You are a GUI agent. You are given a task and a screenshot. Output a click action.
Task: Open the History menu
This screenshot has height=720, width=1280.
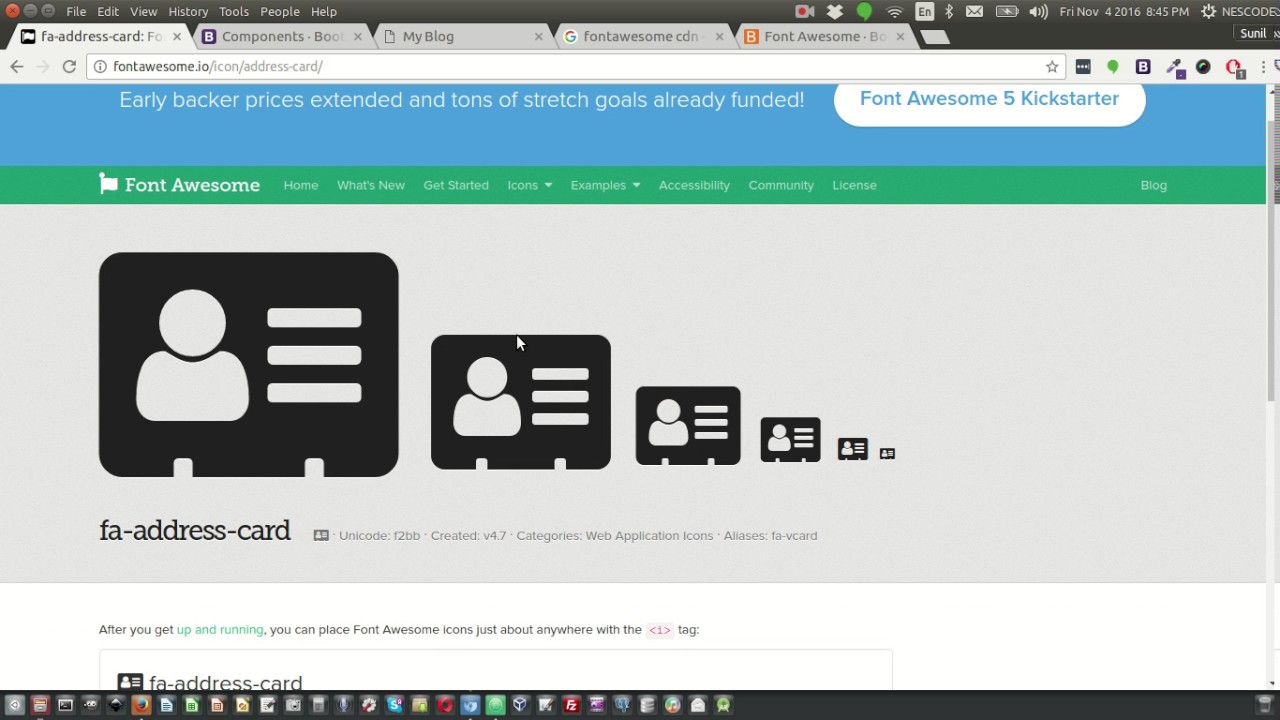pos(188,12)
